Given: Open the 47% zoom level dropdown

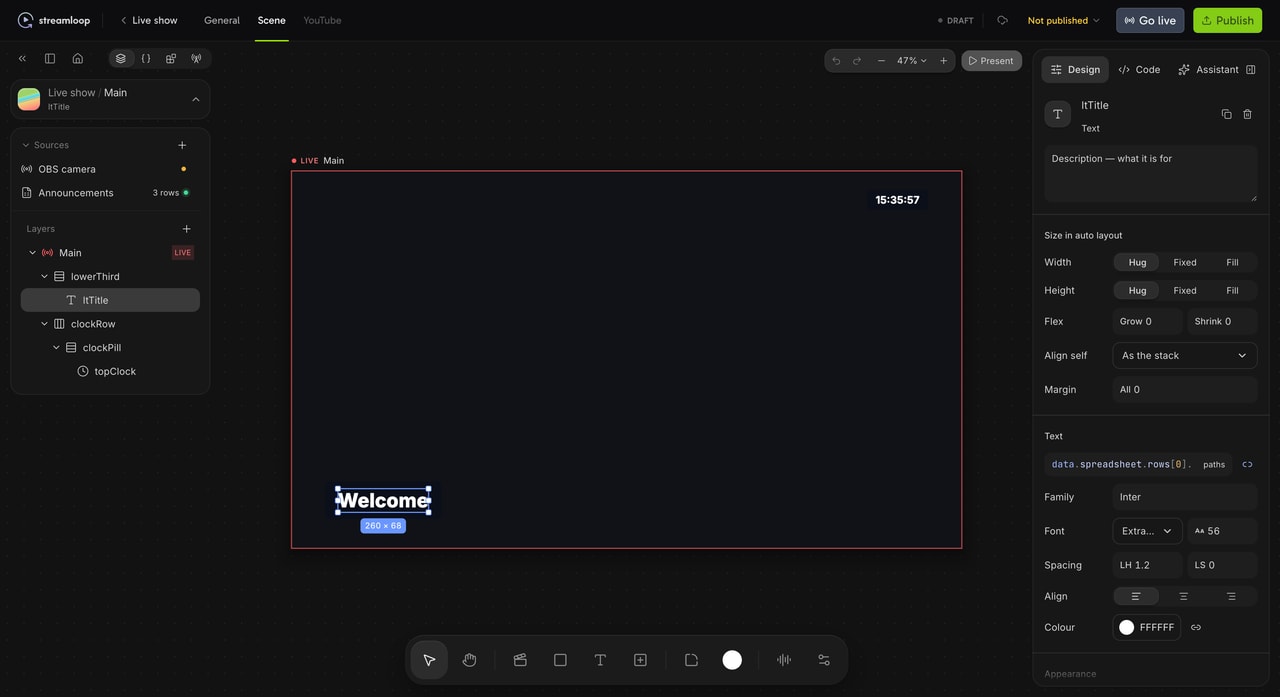Looking at the screenshot, I should coord(911,61).
